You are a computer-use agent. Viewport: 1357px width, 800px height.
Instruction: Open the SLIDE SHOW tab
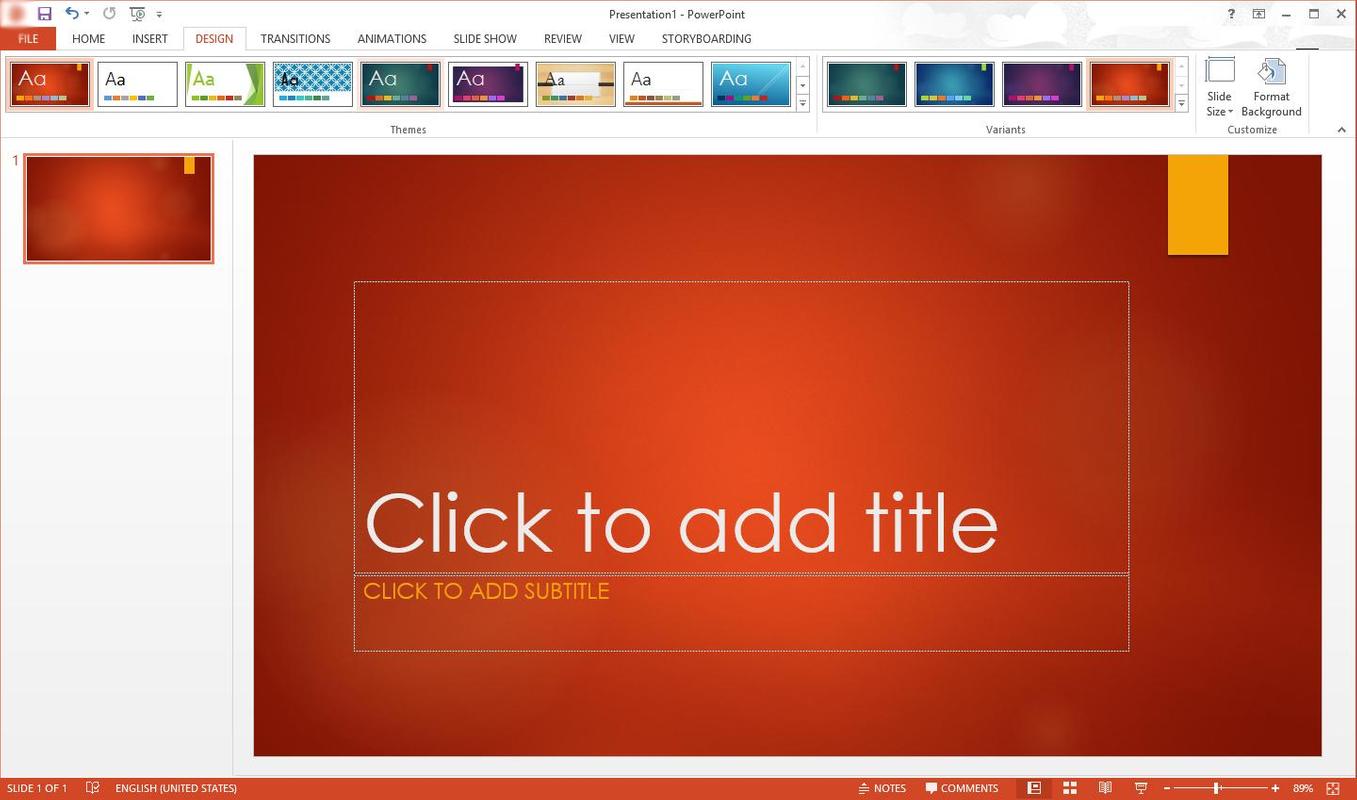485,39
